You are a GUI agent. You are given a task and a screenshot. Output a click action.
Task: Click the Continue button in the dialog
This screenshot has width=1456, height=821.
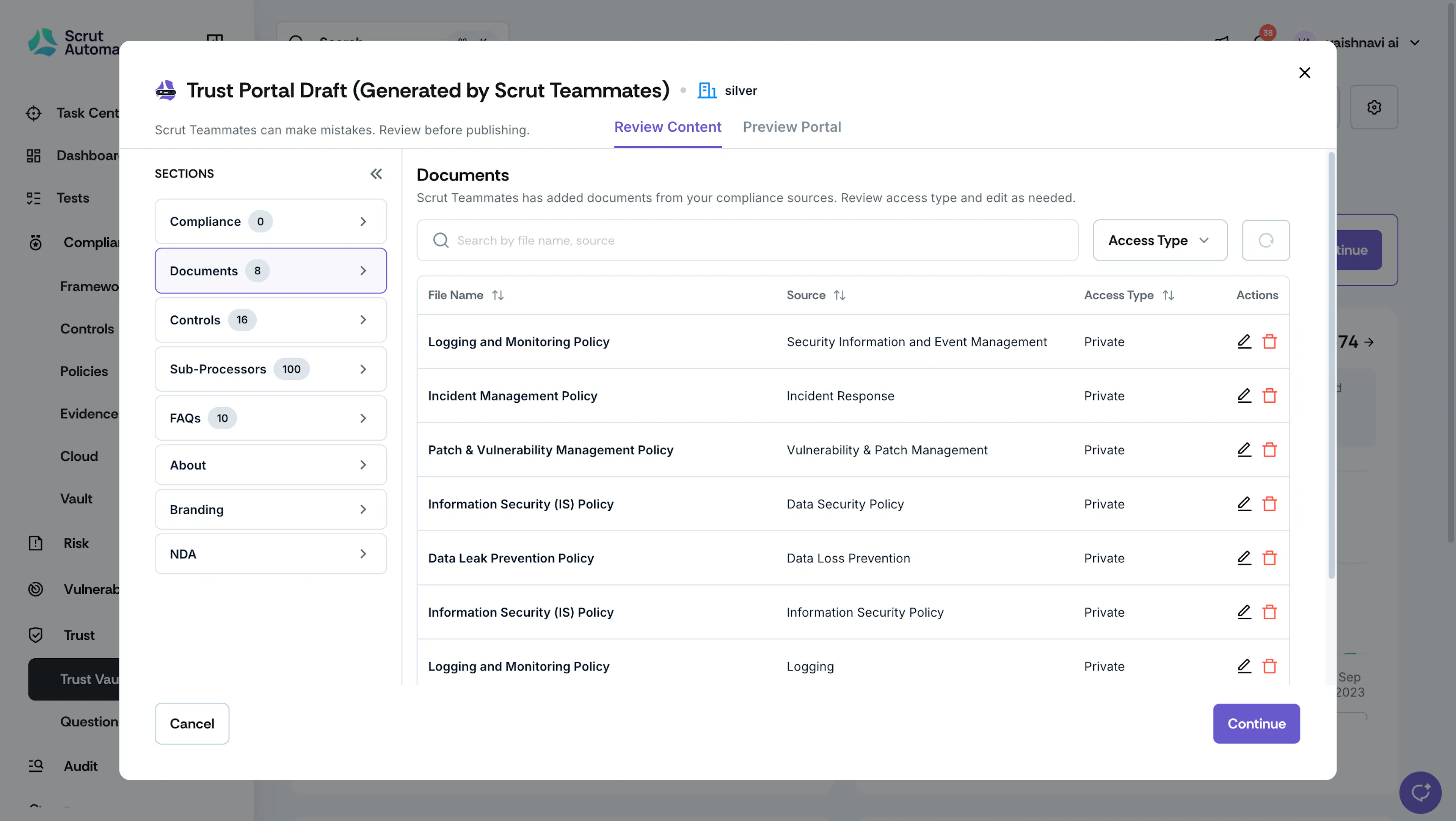tap(1256, 724)
